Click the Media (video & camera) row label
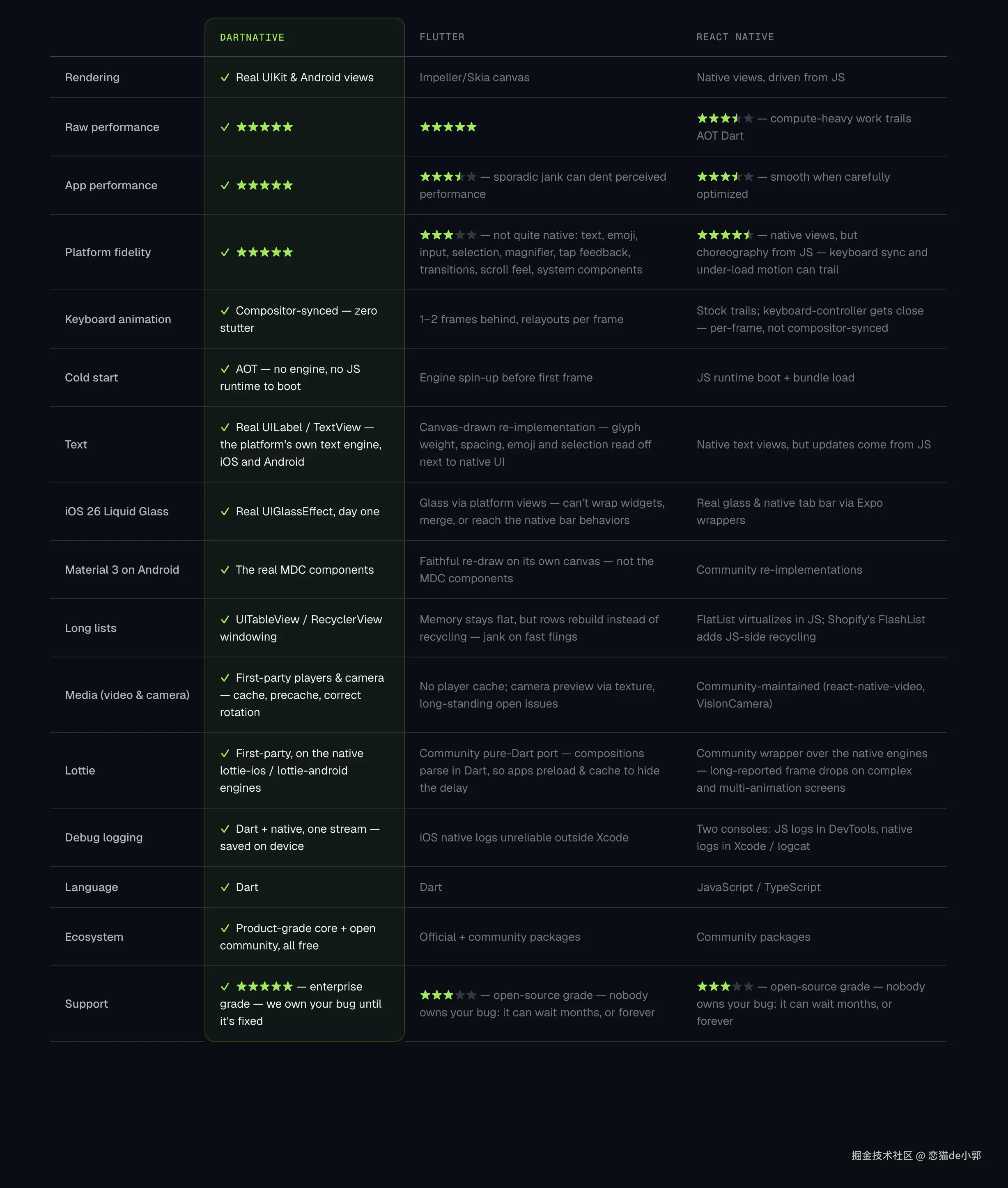Image resolution: width=1008 pixels, height=1188 pixels. [127, 695]
